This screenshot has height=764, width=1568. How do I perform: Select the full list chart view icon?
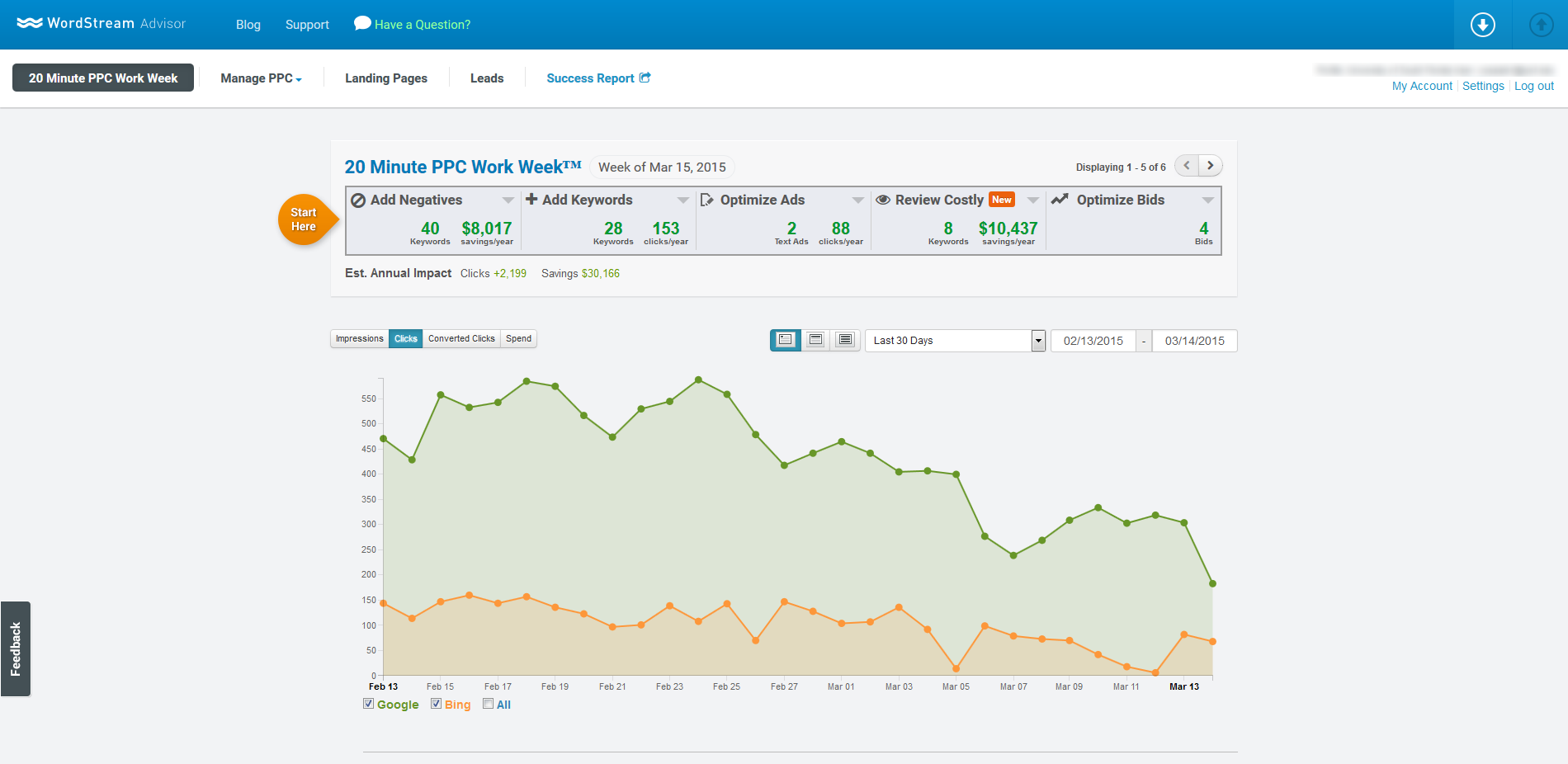[x=845, y=340]
